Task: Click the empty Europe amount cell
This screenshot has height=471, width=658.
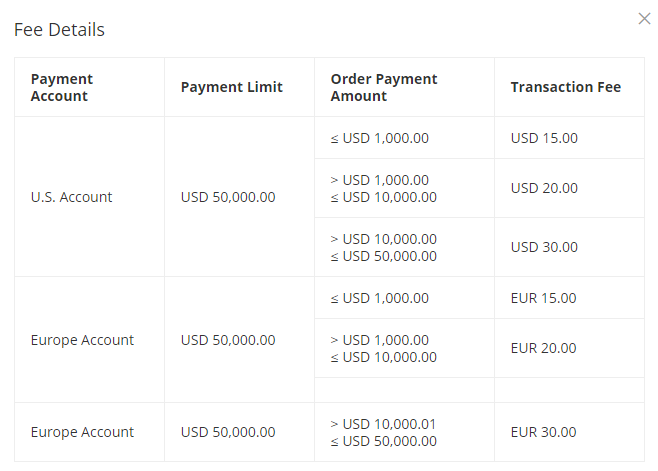Action: (404, 390)
